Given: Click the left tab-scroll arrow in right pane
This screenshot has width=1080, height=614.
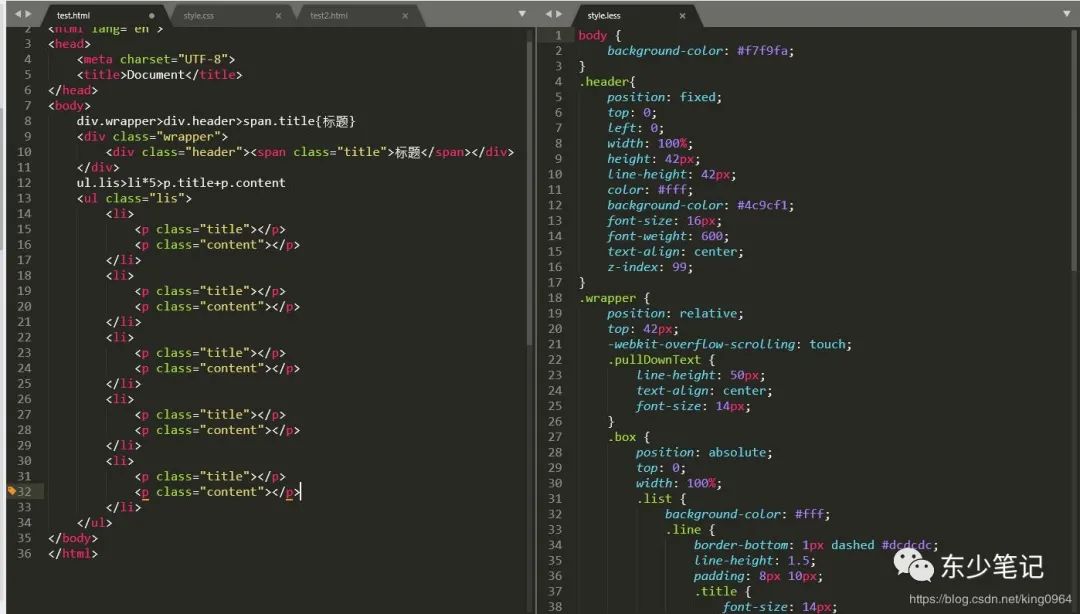Looking at the screenshot, I should 548,15.
